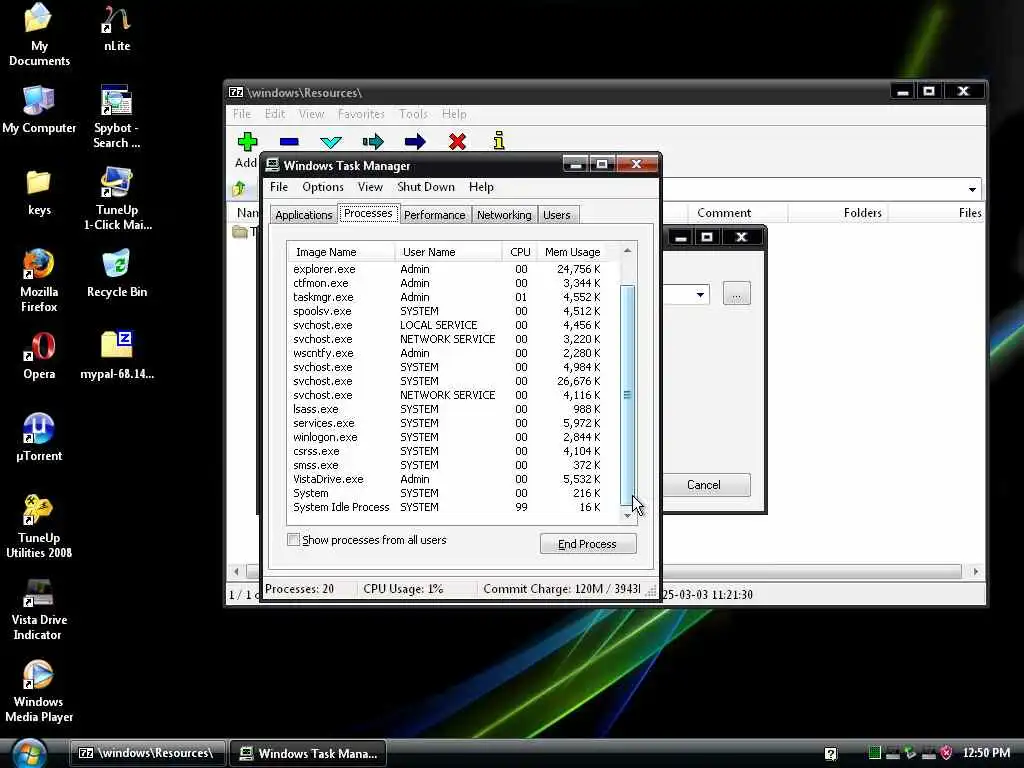Select winlogon.exe process row

pos(446,438)
